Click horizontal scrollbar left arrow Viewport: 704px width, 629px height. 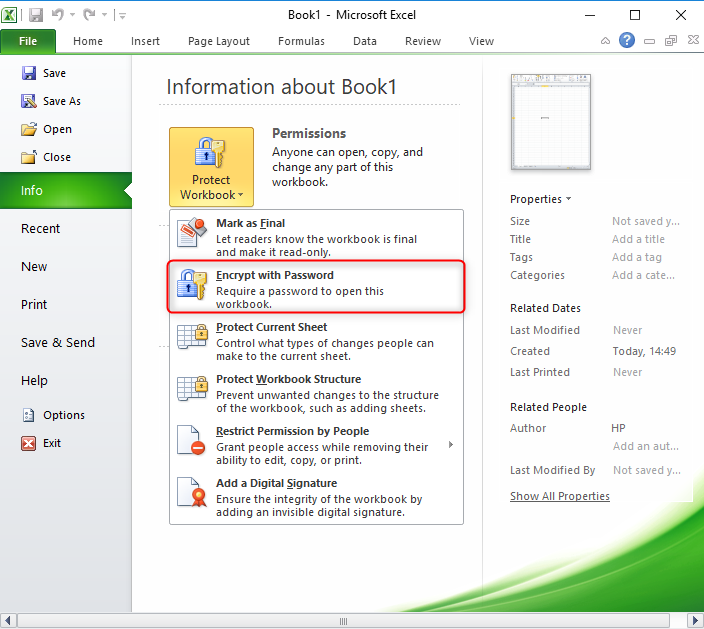point(8,621)
